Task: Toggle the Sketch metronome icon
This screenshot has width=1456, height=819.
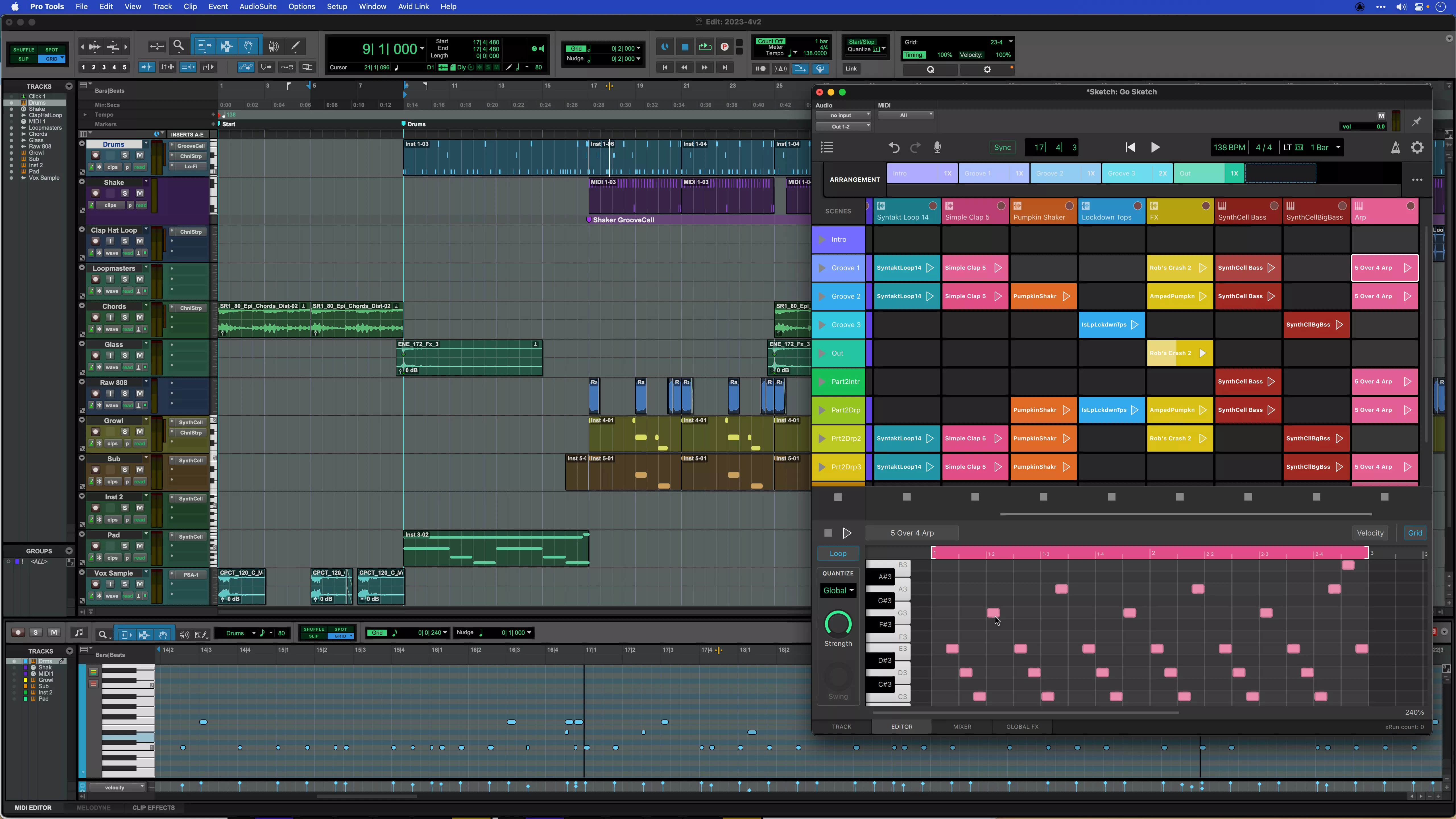Action: [1395, 148]
